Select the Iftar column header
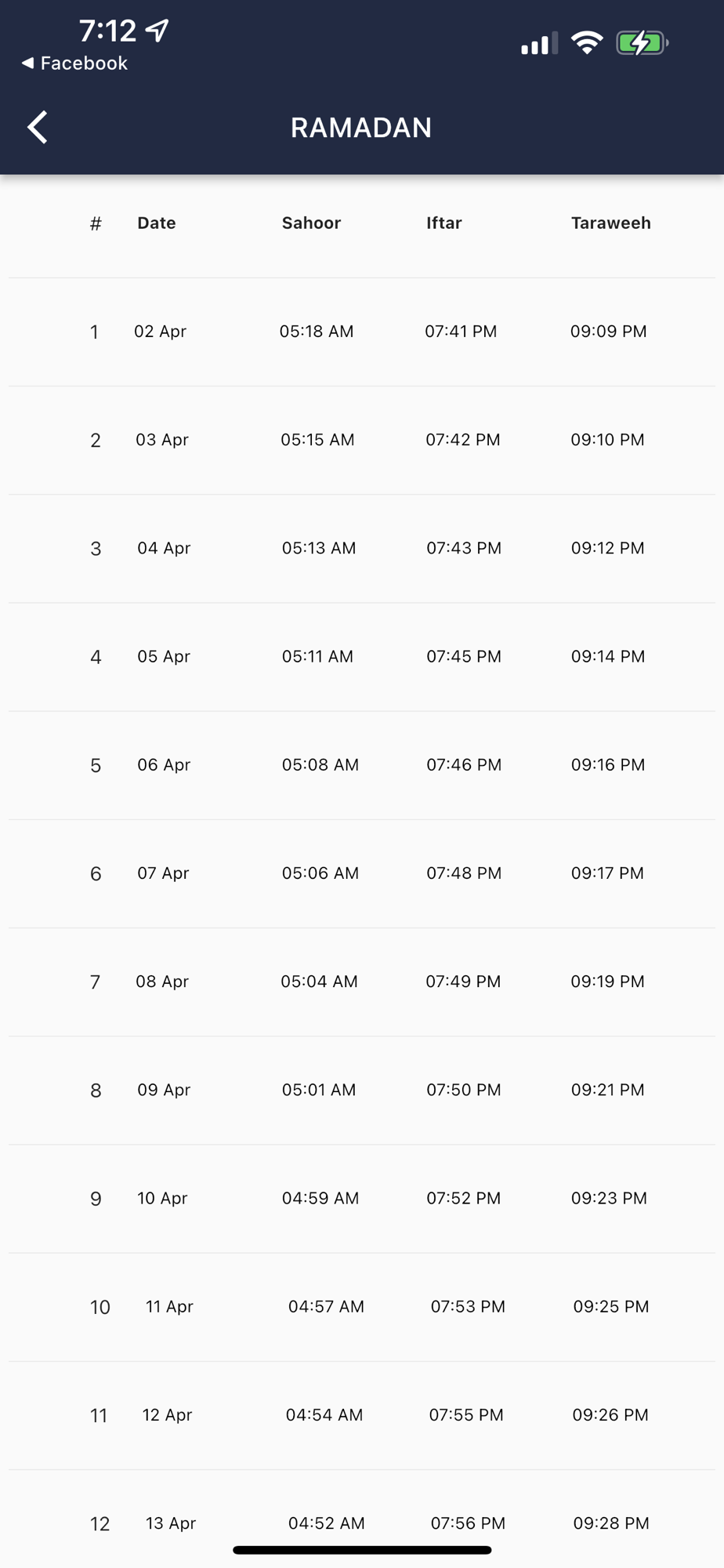Viewport: 724px width, 1568px height. [x=443, y=223]
